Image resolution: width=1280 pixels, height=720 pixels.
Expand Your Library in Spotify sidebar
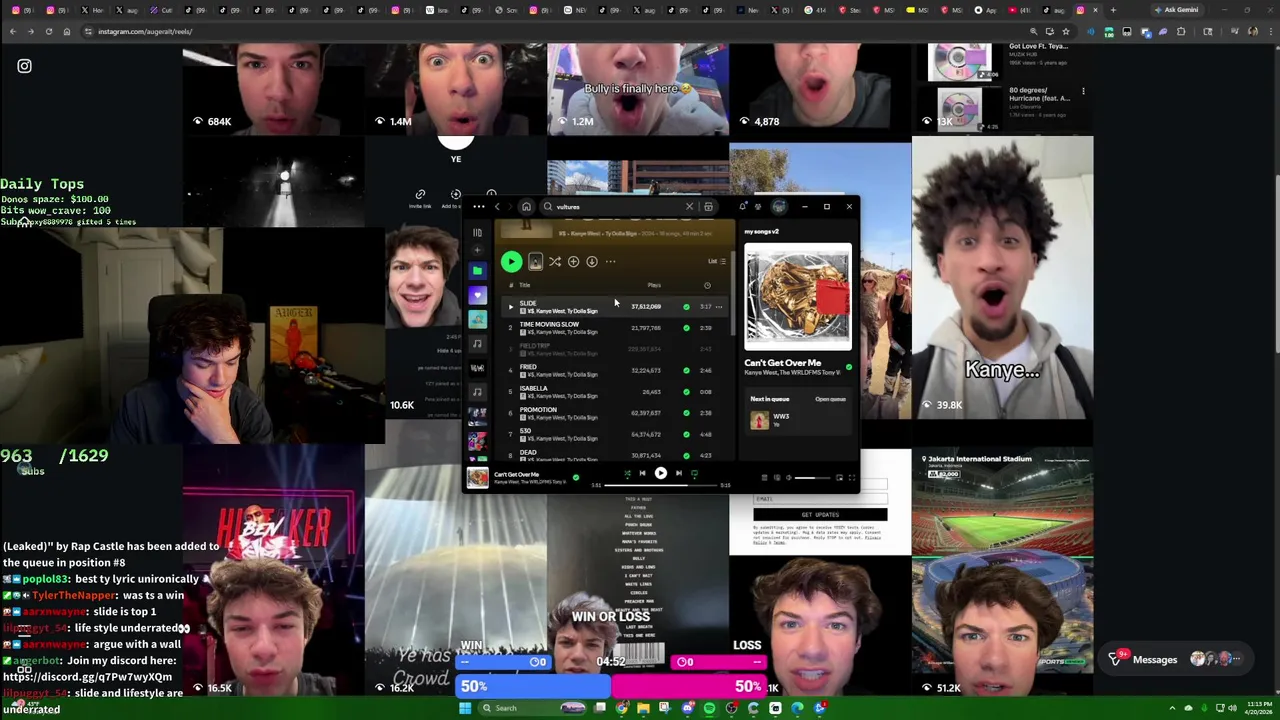click(x=477, y=233)
